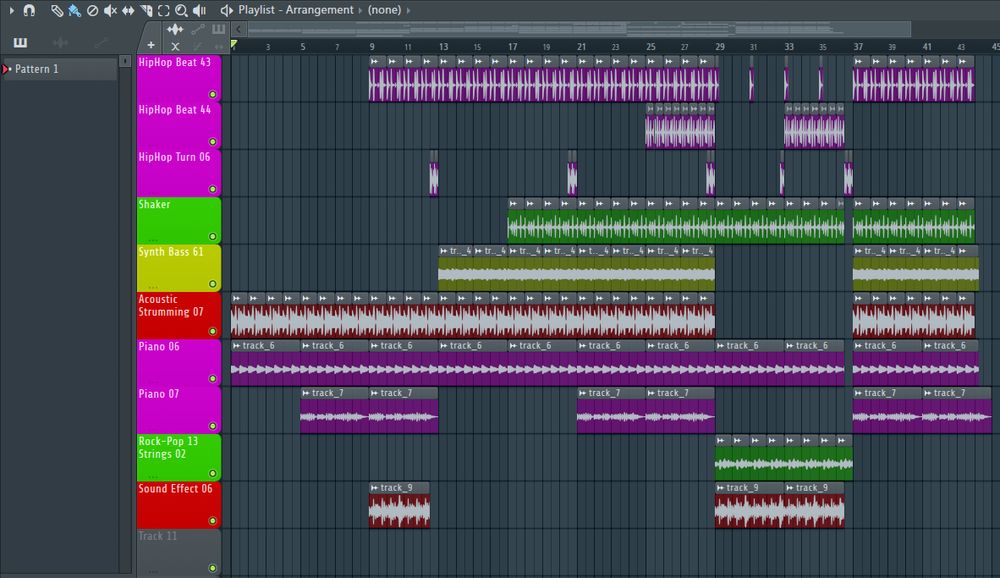Select the Piano 06 track header

point(179,362)
